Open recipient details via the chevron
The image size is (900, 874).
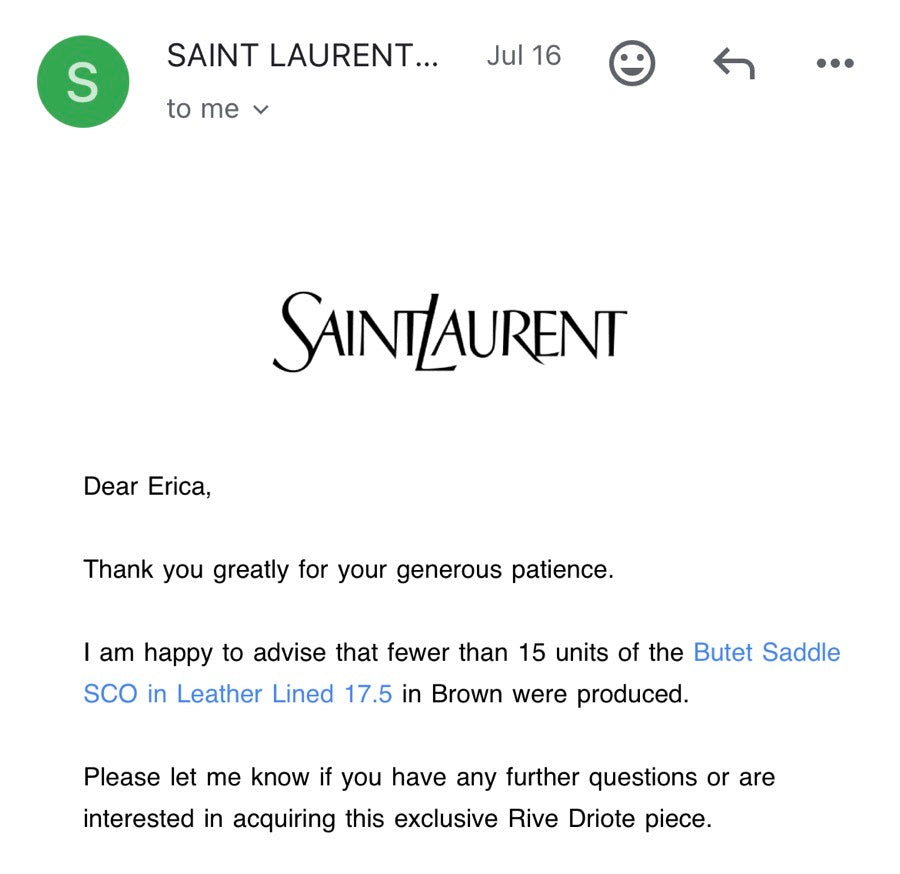coord(259,110)
